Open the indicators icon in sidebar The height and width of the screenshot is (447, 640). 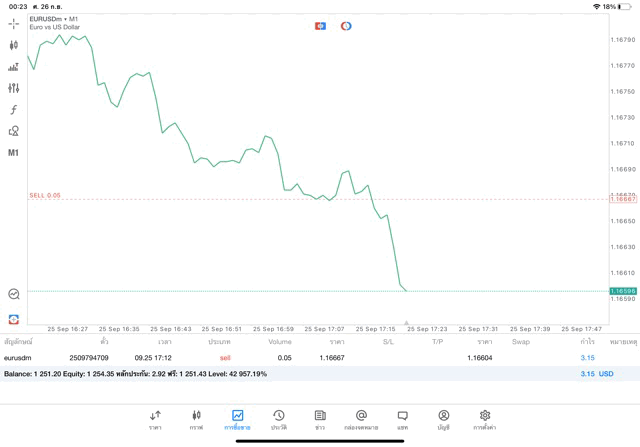pos(14,67)
